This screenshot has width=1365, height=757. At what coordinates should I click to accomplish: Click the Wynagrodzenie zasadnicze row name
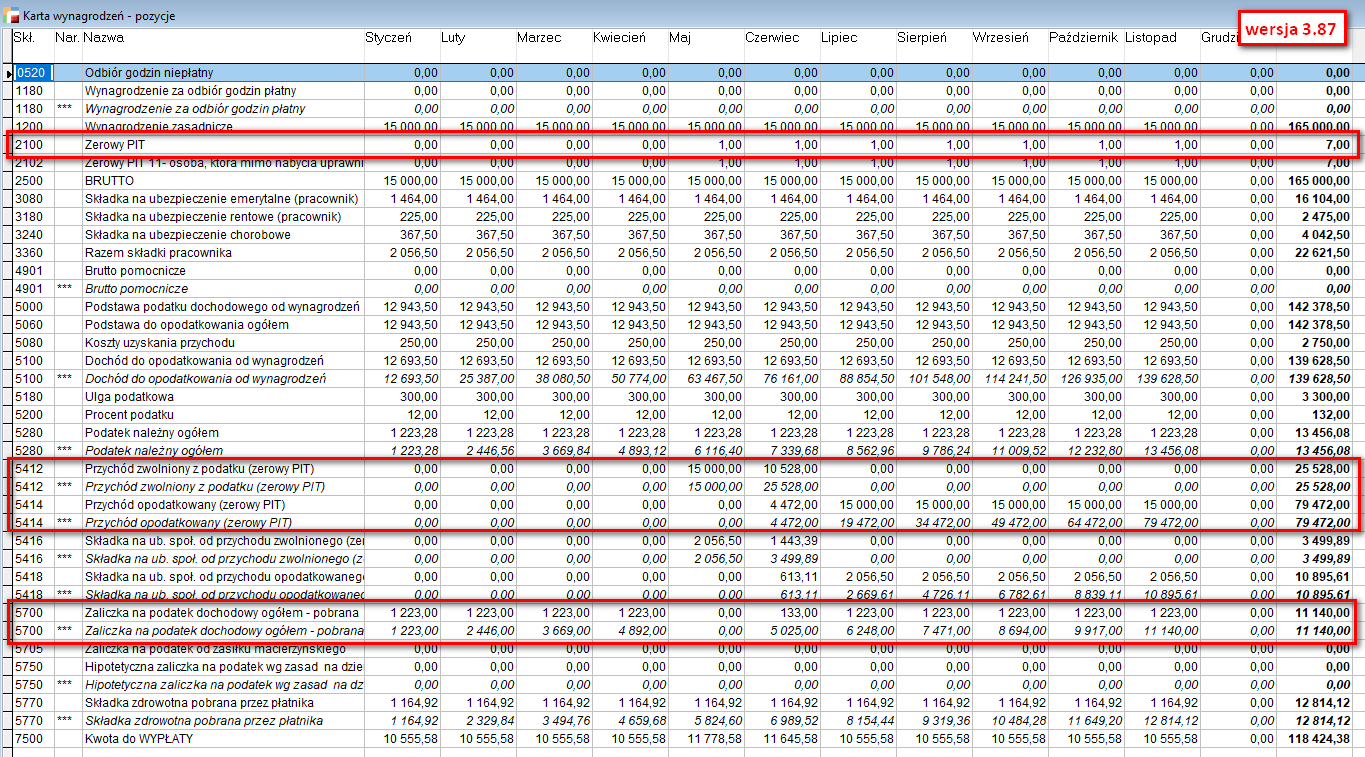[x=158, y=127]
